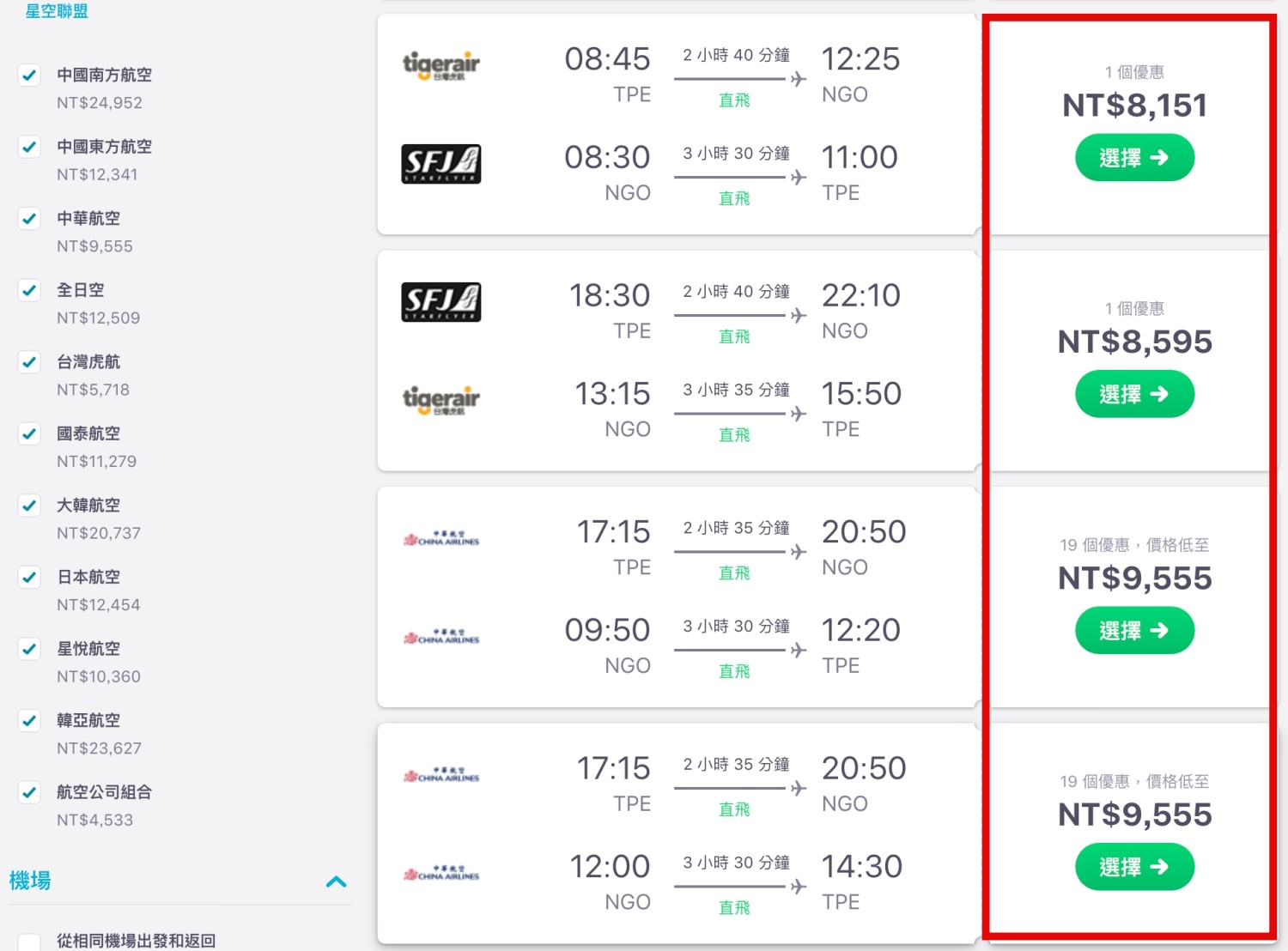Image resolution: width=1288 pixels, height=951 pixels.
Task: Toggle the 中華航空 checkbox
Action: [x=29, y=219]
